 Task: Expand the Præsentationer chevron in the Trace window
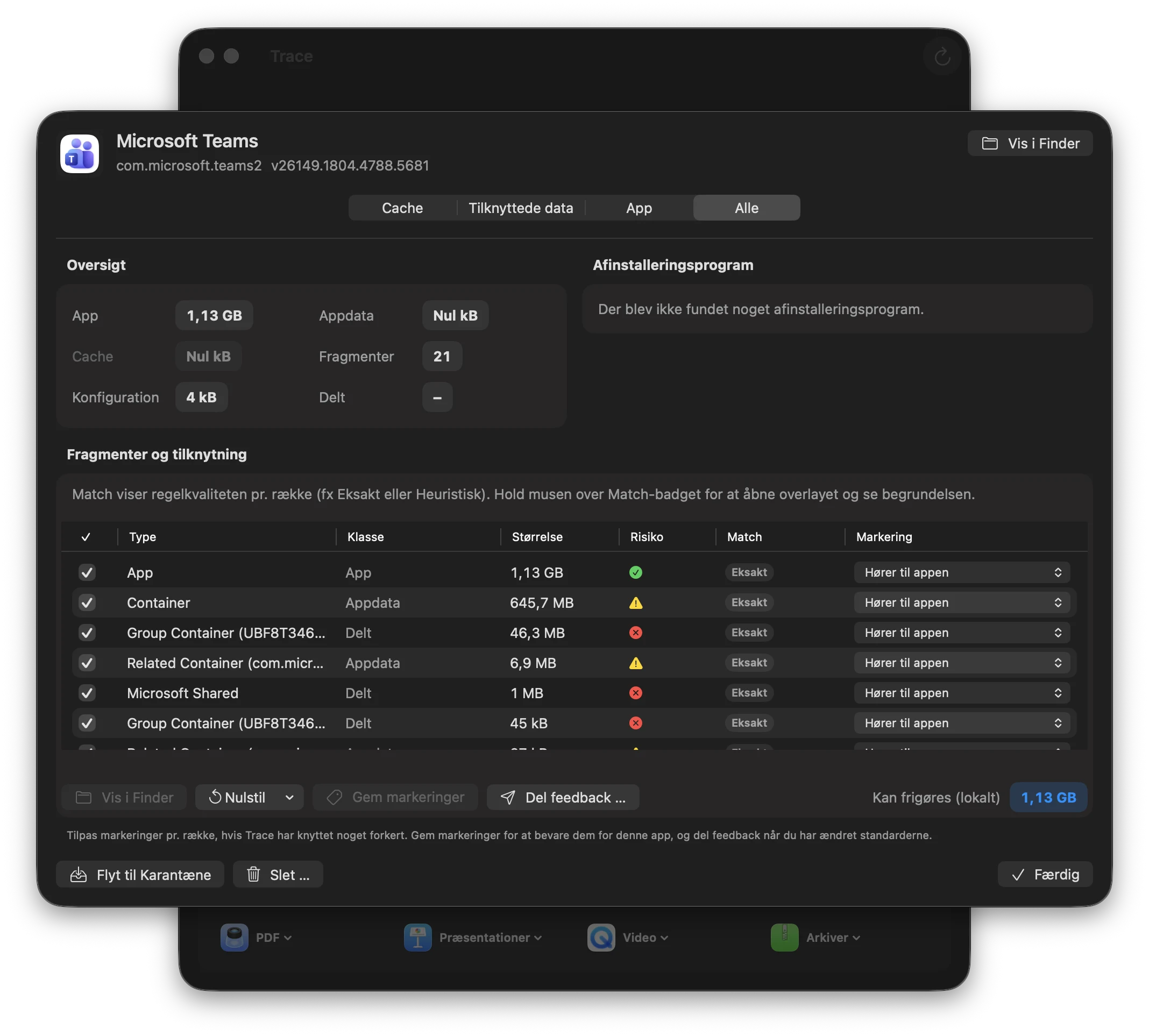click(x=537, y=938)
